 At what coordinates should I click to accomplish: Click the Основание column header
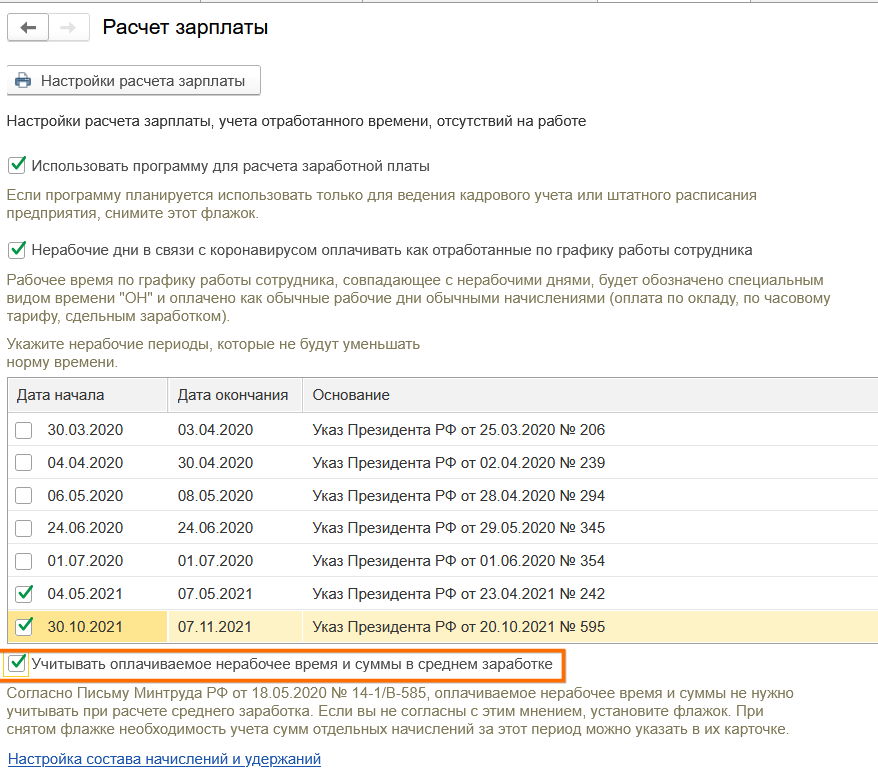[x=351, y=395]
